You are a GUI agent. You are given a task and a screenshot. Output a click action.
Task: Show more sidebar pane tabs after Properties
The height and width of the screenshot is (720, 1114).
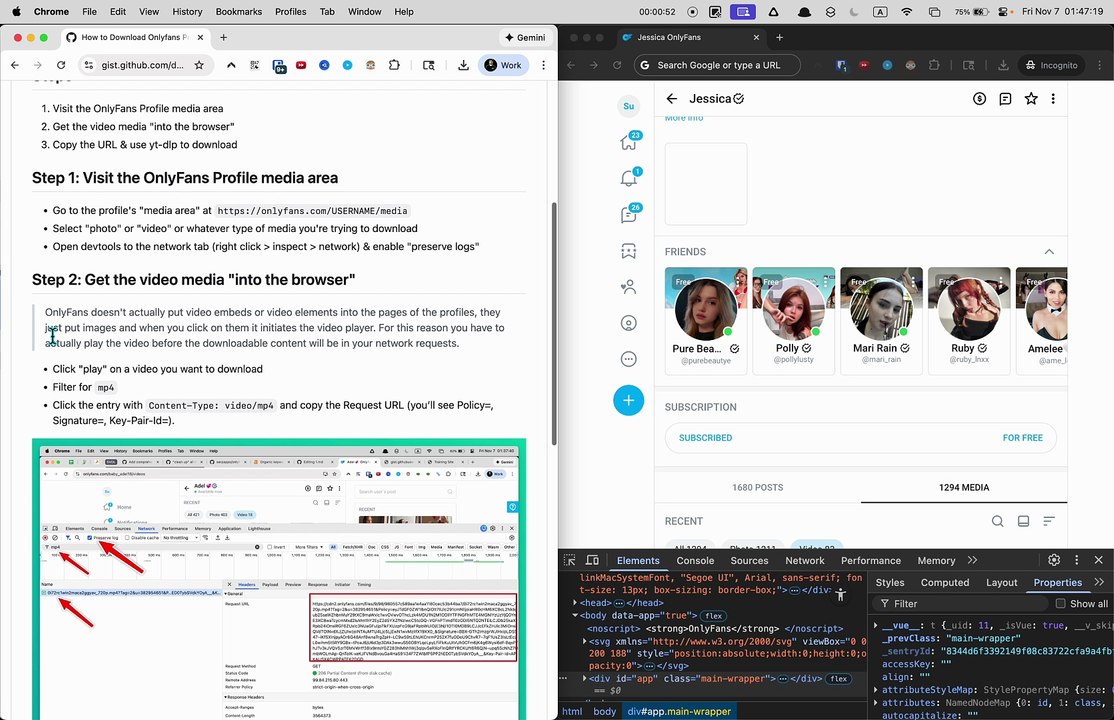[x=1099, y=582]
